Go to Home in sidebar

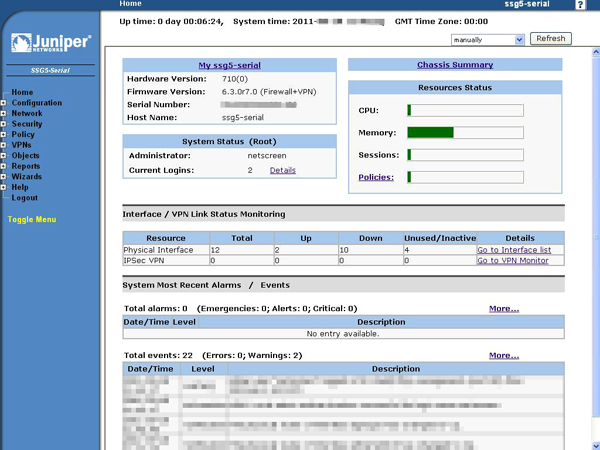[22, 92]
